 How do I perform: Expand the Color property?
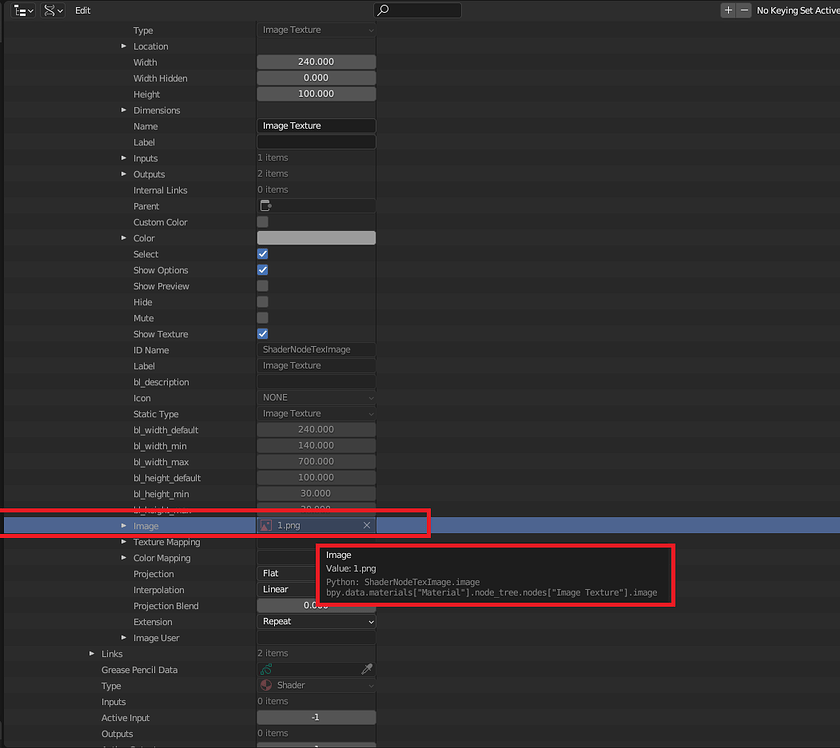coord(124,238)
